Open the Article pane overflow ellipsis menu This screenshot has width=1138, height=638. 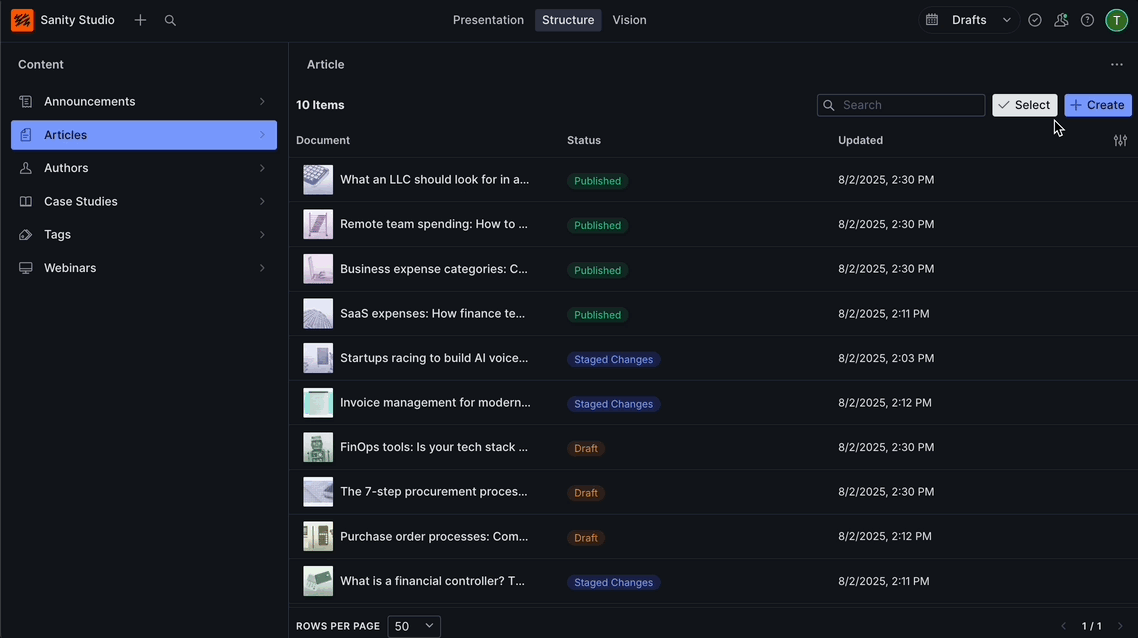click(1117, 64)
